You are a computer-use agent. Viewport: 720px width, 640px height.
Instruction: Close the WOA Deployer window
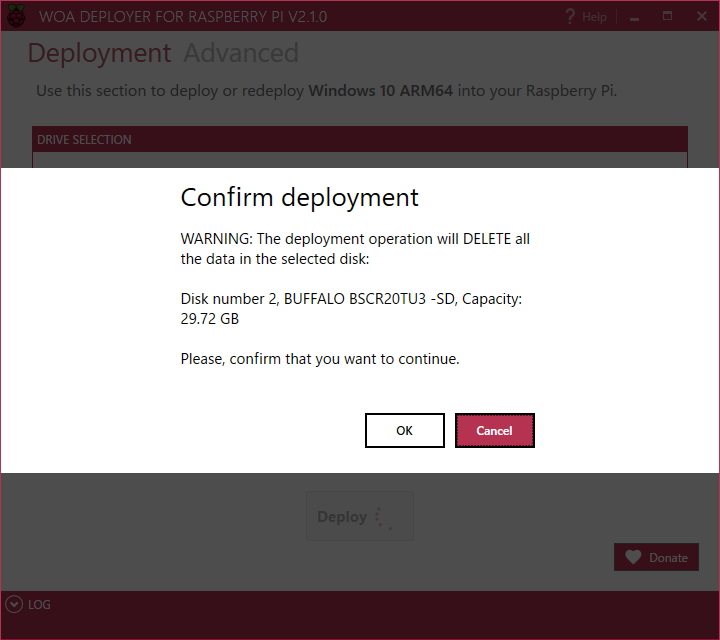(x=702, y=16)
